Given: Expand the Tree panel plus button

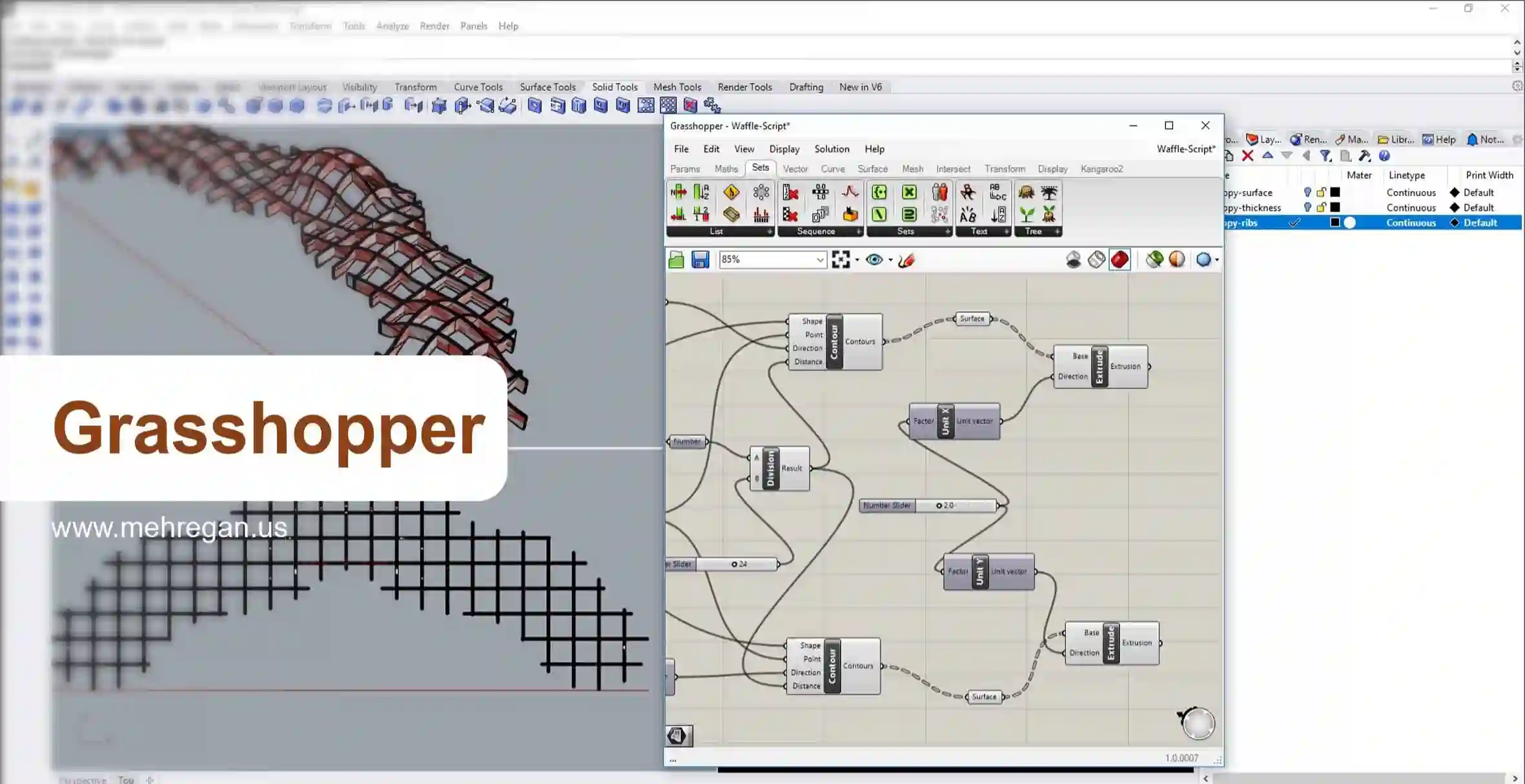Looking at the screenshot, I should tap(1058, 232).
